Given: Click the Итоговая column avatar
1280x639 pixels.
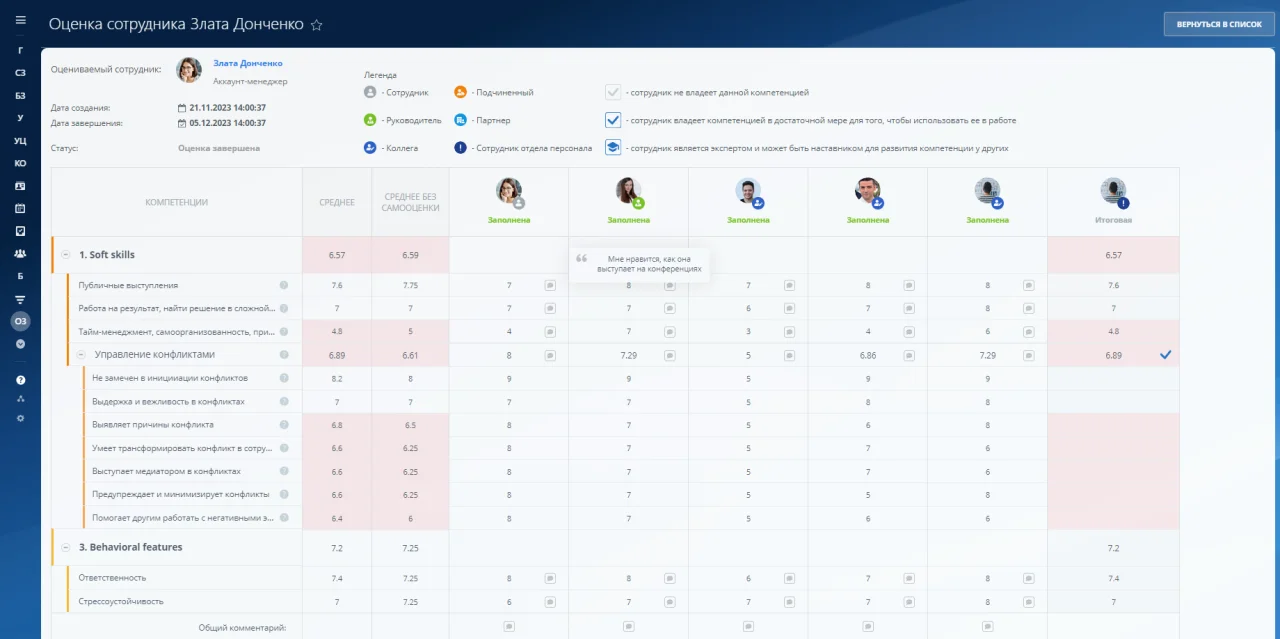Looking at the screenshot, I should coord(1114,192).
